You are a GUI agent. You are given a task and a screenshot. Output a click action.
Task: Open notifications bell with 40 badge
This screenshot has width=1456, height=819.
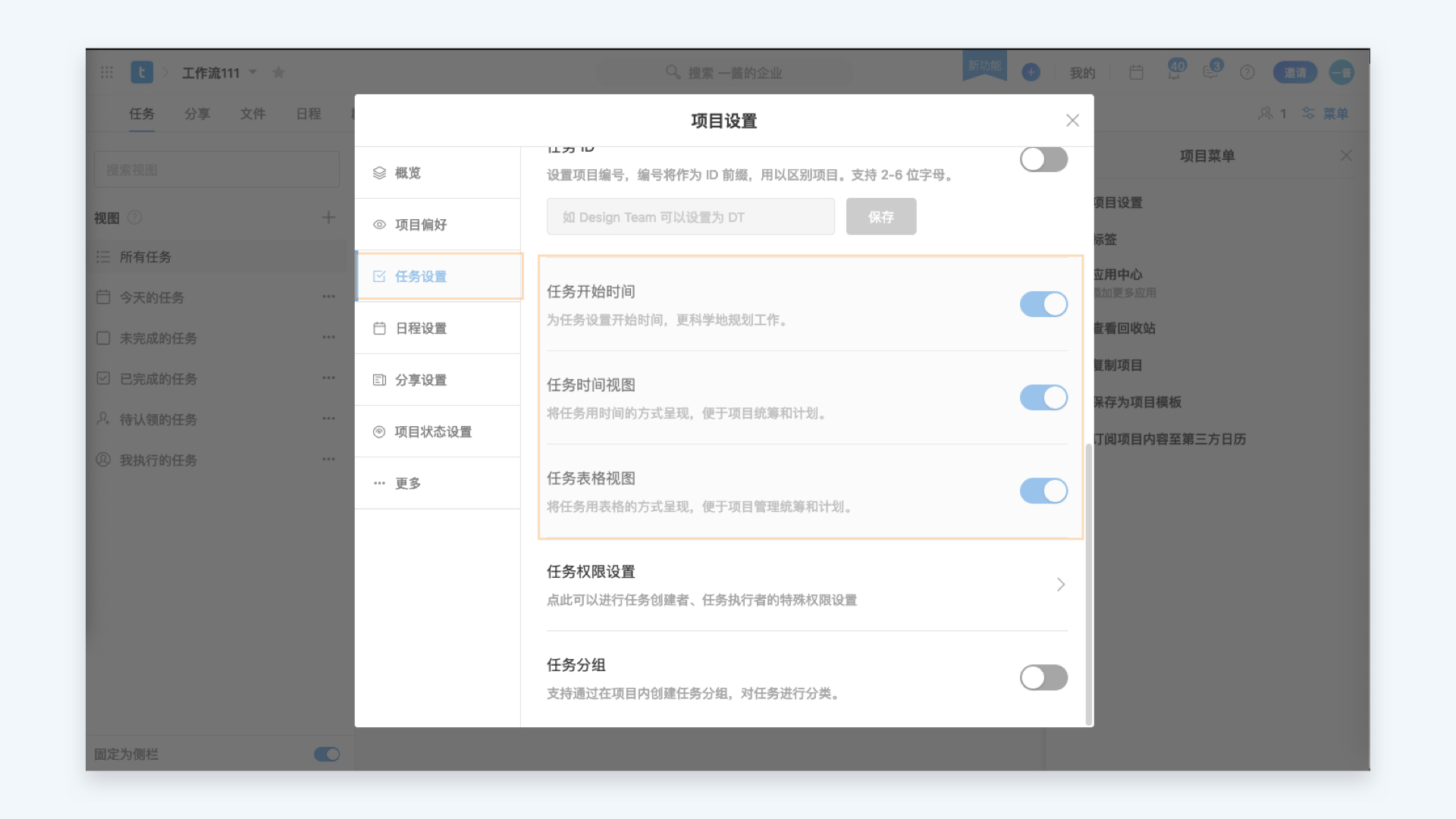click(1174, 72)
